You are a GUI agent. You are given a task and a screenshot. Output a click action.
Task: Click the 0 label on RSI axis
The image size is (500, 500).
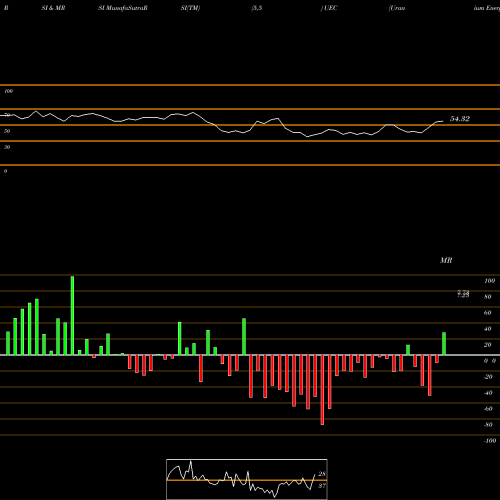[5, 171]
